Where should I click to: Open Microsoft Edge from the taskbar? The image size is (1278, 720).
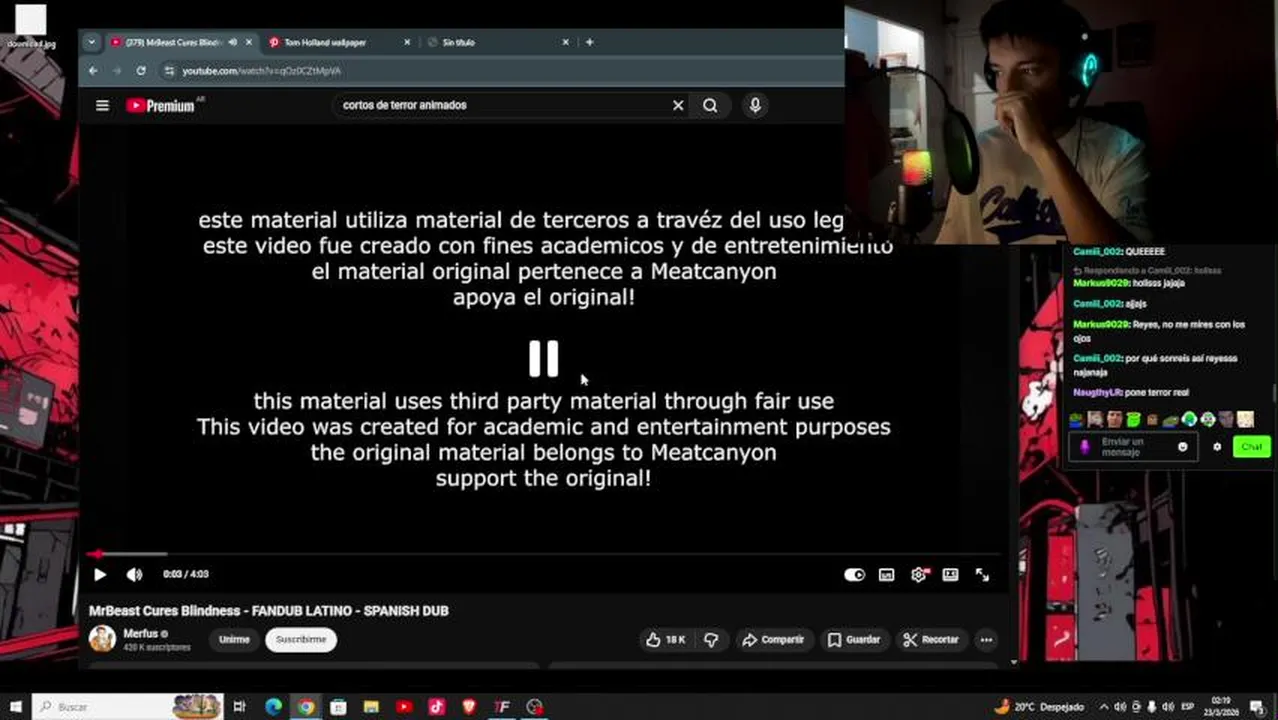[x=273, y=707]
